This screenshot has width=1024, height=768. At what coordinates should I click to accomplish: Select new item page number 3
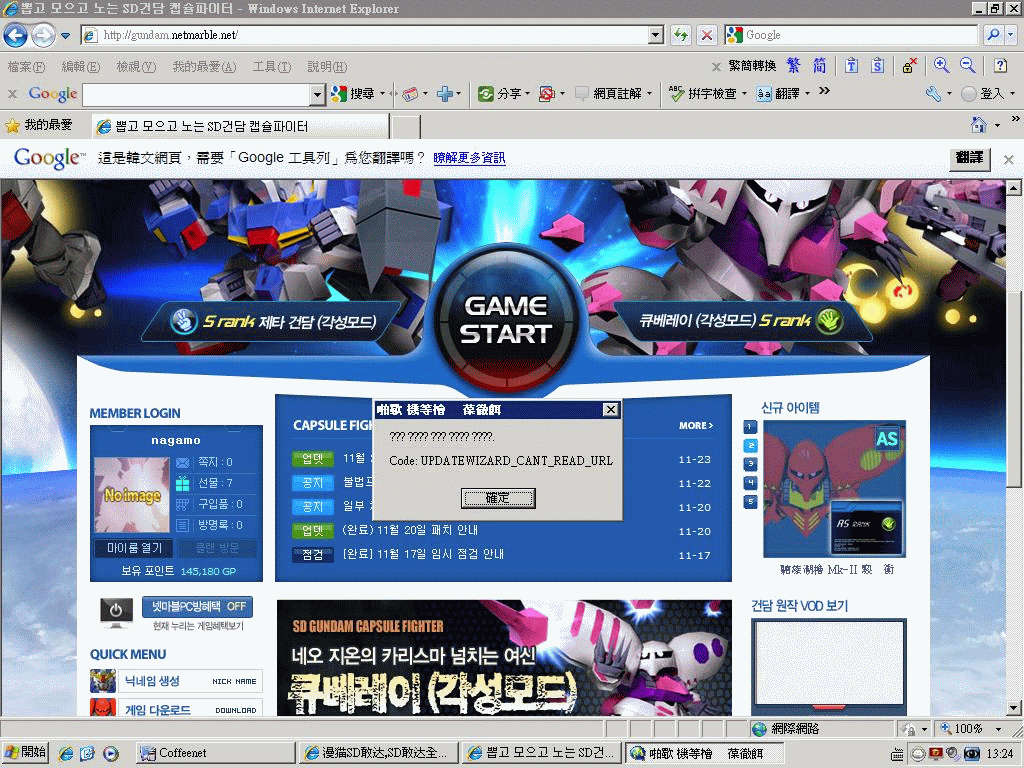(x=750, y=464)
